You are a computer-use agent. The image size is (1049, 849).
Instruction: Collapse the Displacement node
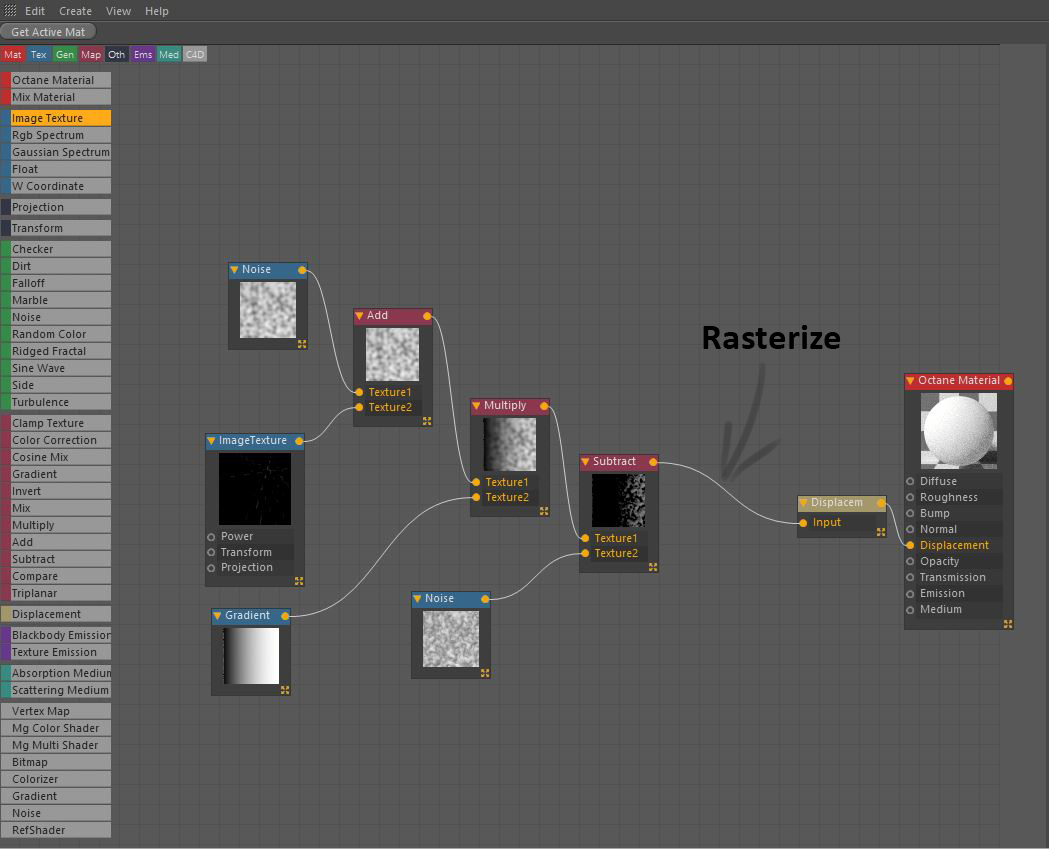(803, 502)
